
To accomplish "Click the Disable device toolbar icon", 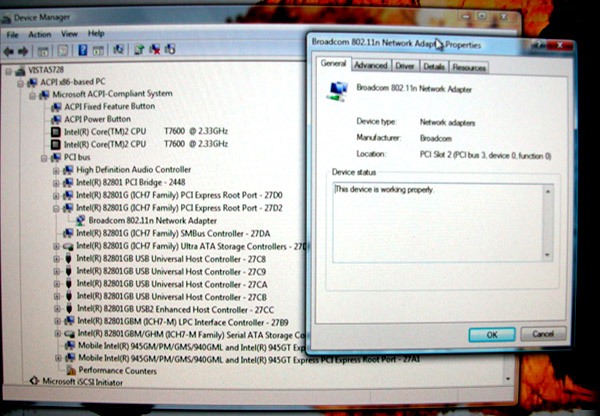I will pyautogui.click(x=170, y=49).
